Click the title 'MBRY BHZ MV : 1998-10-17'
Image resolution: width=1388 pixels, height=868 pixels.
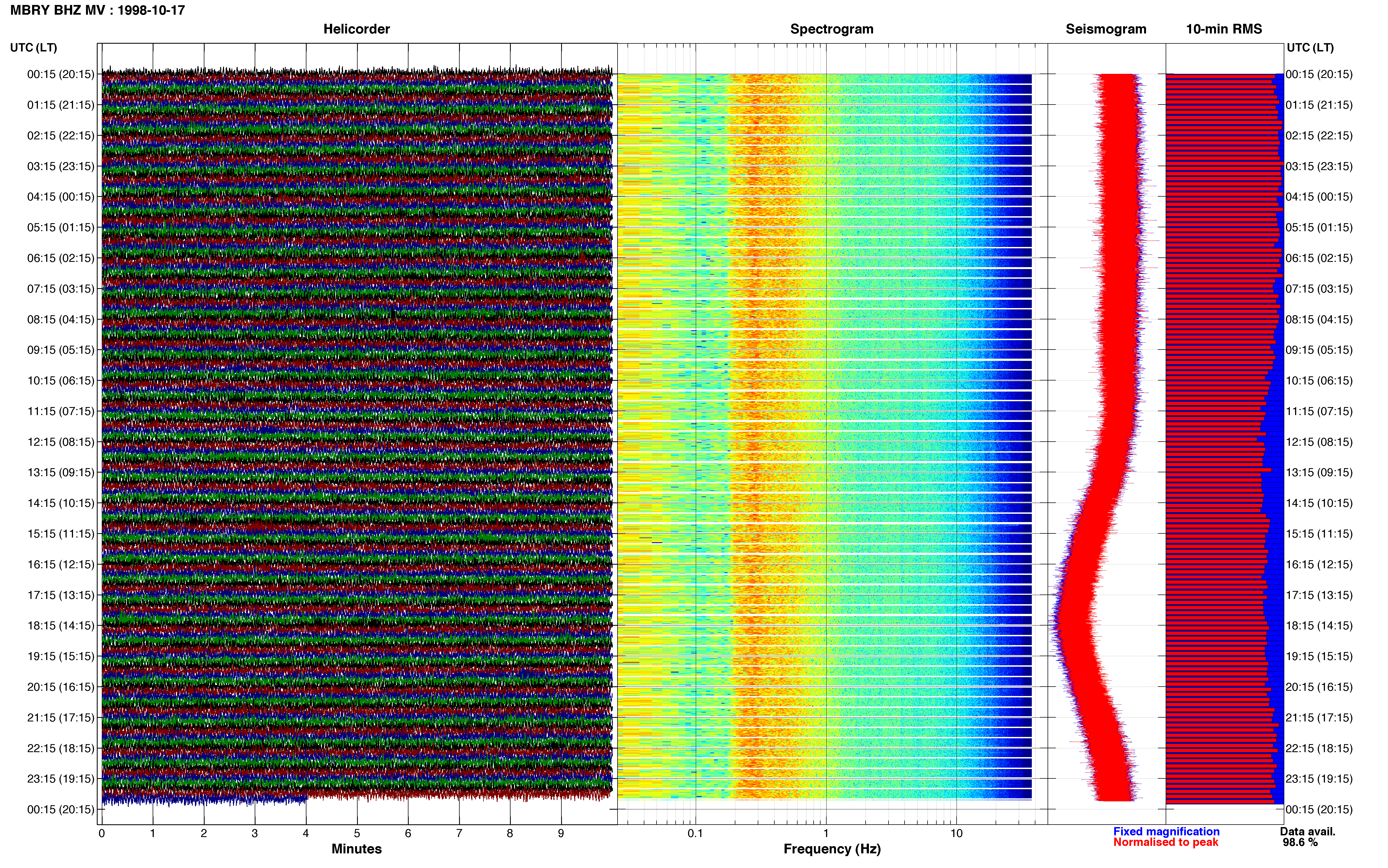click(98, 10)
